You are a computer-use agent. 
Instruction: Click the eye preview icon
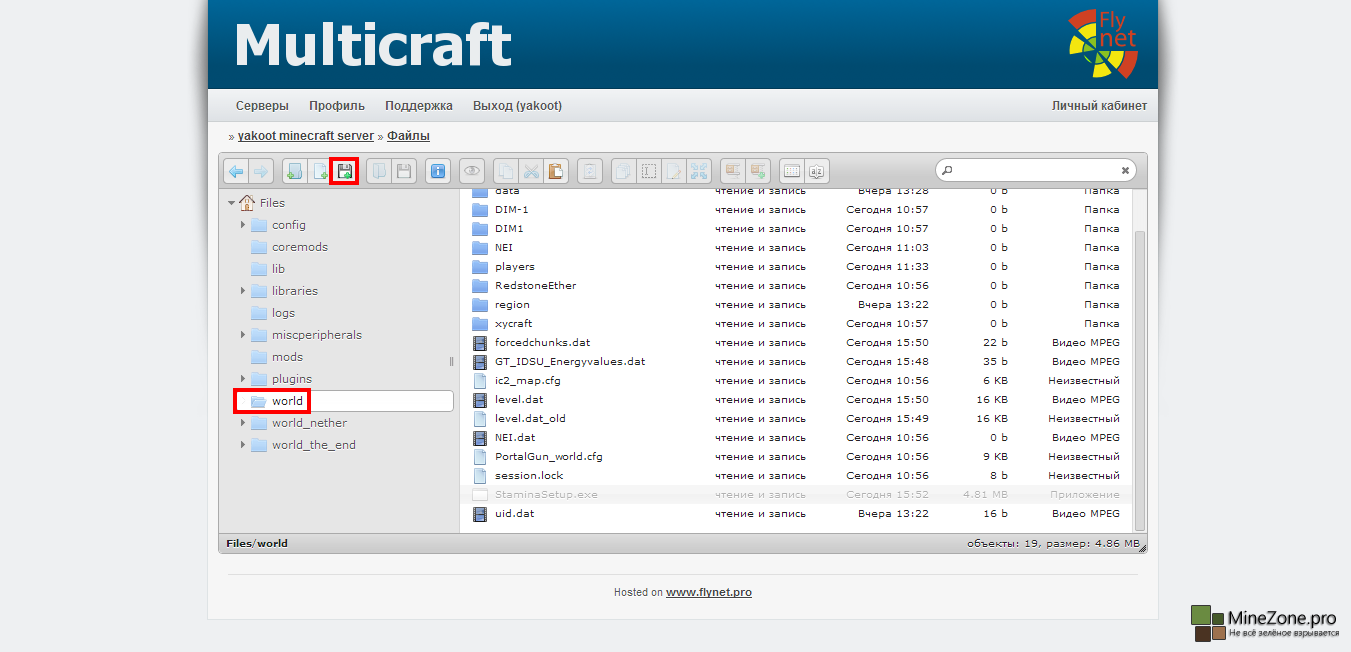click(x=471, y=172)
